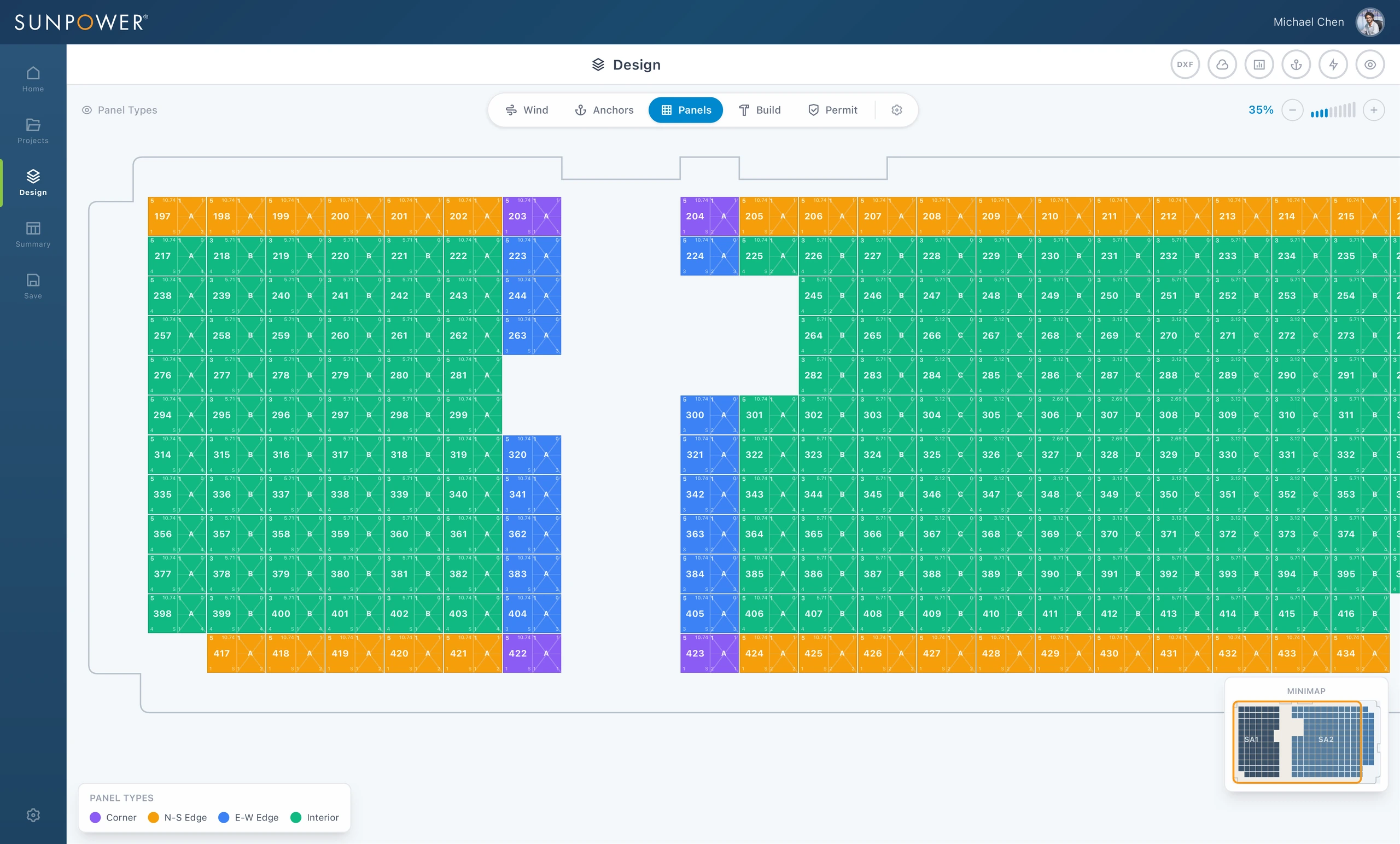Click Michael Chen's profile avatar
Image resolution: width=1400 pixels, height=844 pixels.
(1370, 22)
